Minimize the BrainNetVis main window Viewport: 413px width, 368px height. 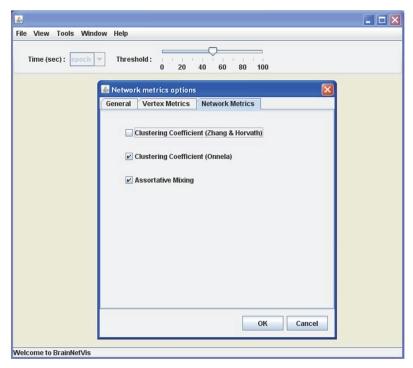[x=368, y=20]
